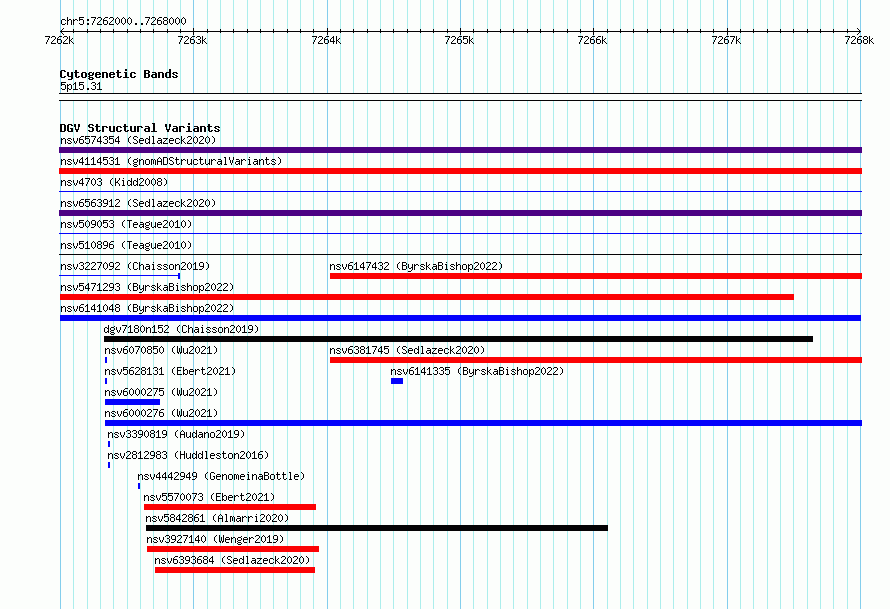Viewport: 890px width, 609px height.
Task: Click nsv6393684 (Sedlazeck2020) label
Action: (x=232, y=560)
